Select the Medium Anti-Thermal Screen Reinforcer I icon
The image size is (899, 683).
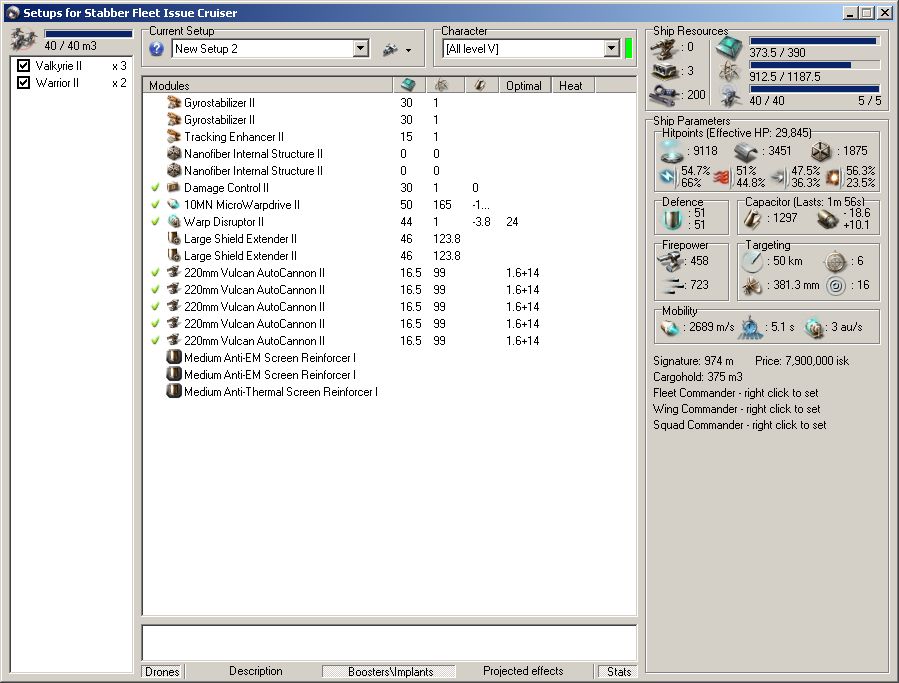pyautogui.click(x=174, y=392)
